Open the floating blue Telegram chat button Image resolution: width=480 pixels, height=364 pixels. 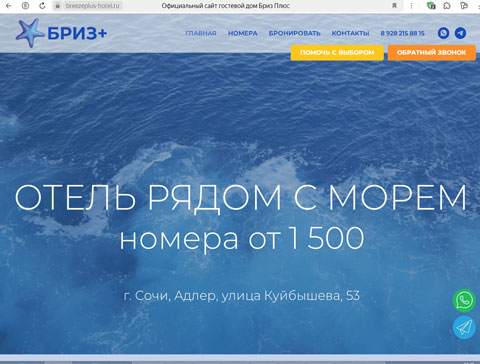(464, 327)
